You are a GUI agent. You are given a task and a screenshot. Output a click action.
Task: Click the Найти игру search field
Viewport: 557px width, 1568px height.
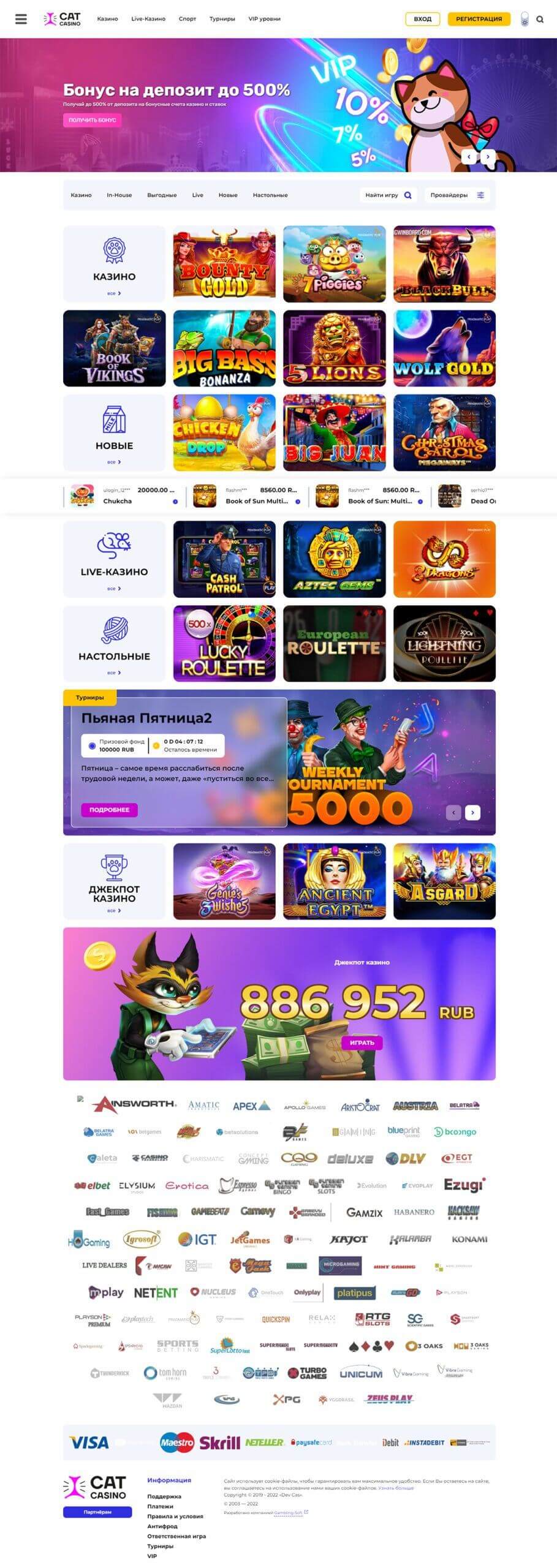(388, 195)
